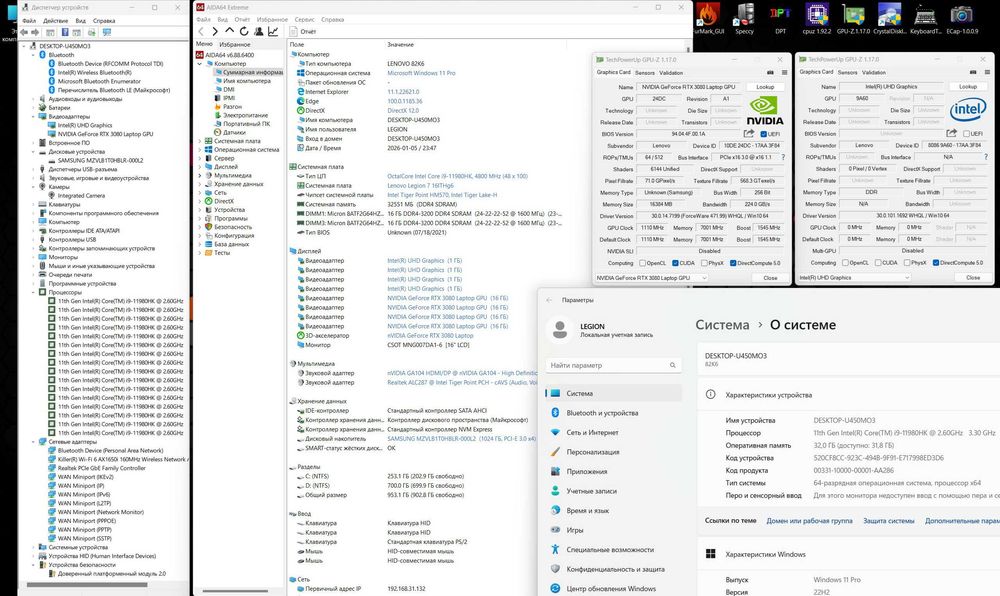Viewport: 1000px width, 596px height.
Task: Switch to Избранное tab in AIDA64 panel
Action: pyautogui.click(x=235, y=45)
